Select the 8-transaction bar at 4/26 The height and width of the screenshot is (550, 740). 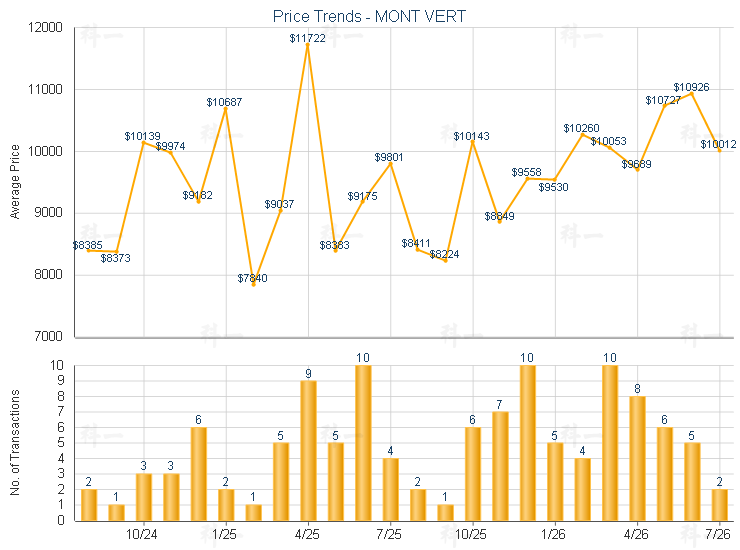coord(637,458)
